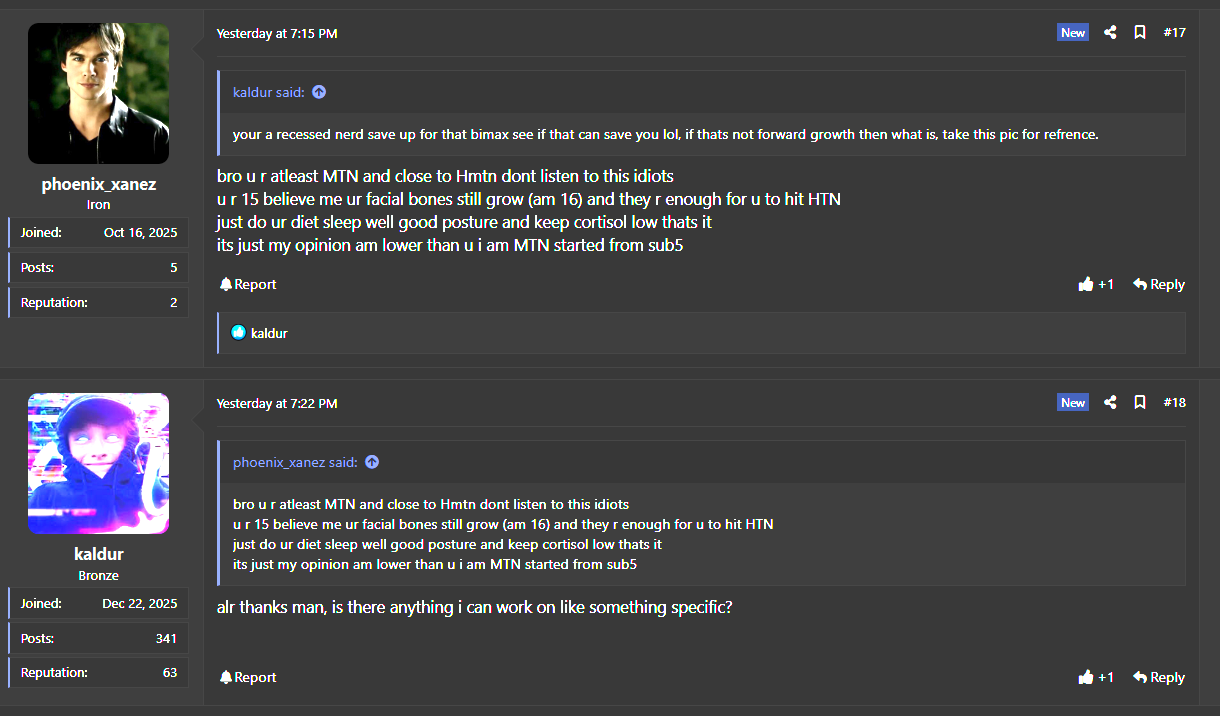Jump to phoenix_xanez's quoted post via arrow
Screen dimensions: 1220x716
[372, 462]
